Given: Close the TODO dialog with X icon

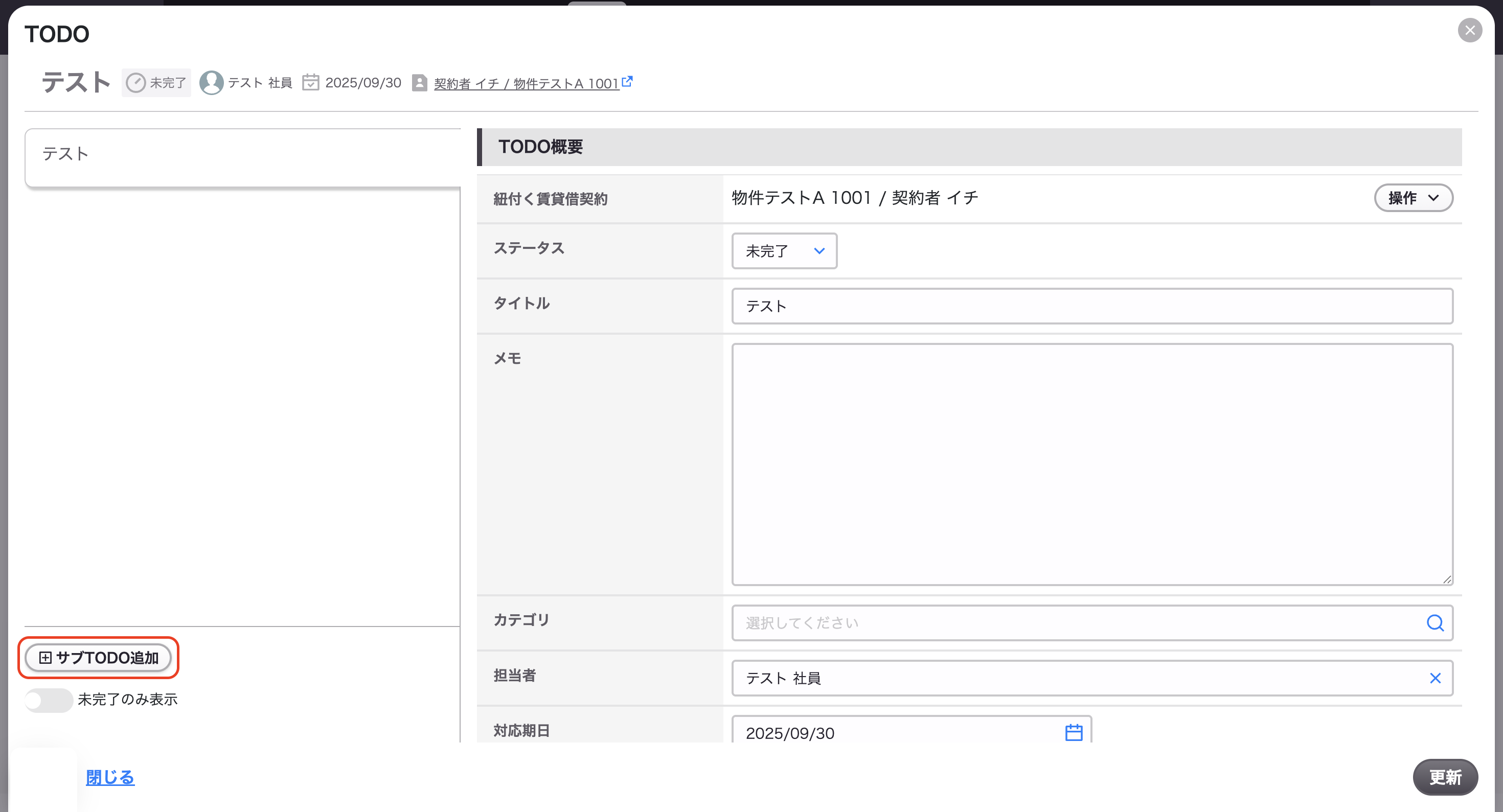Looking at the screenshot, I should coord(1470,30).
